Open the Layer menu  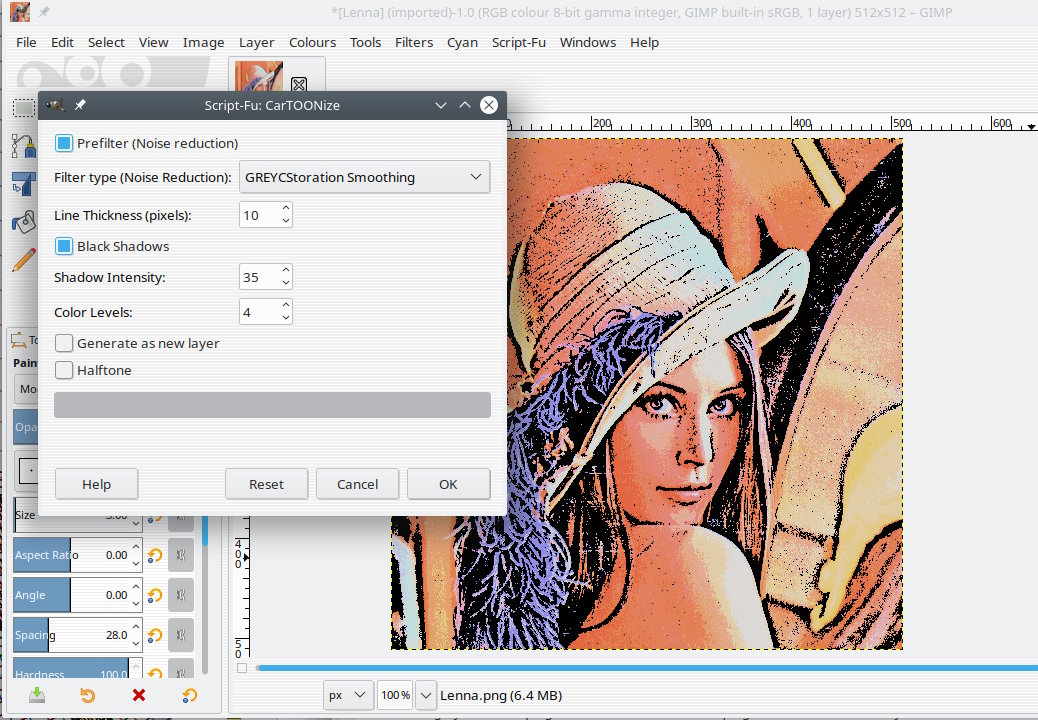click(256, 42)
